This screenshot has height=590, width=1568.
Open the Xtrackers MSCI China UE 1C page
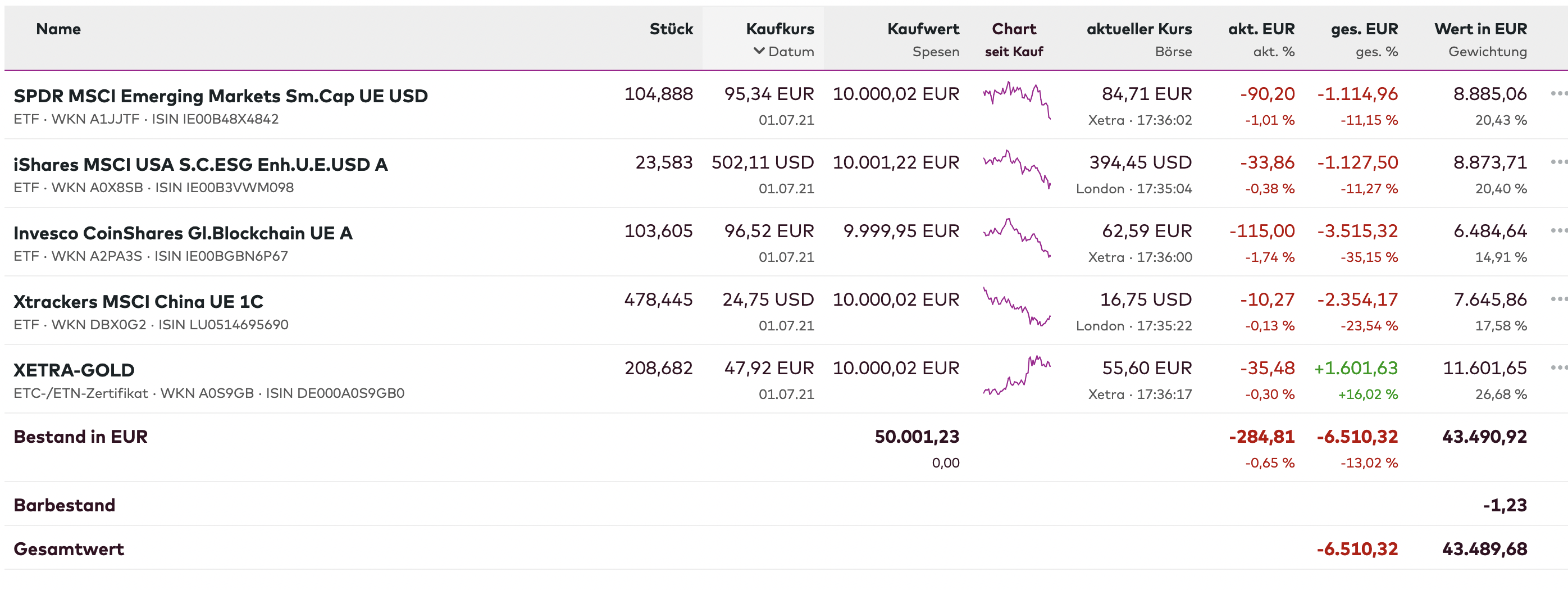tap(138, 301)
